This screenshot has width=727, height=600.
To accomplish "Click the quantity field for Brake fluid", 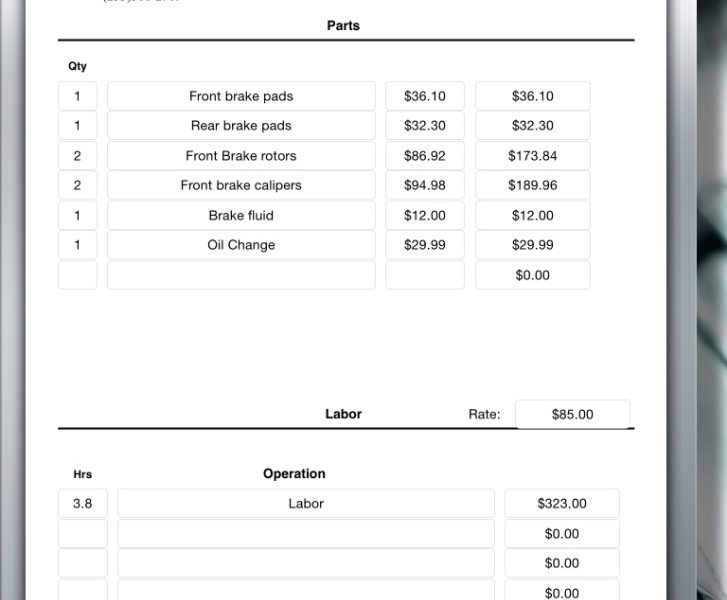I will pos(78,215).
